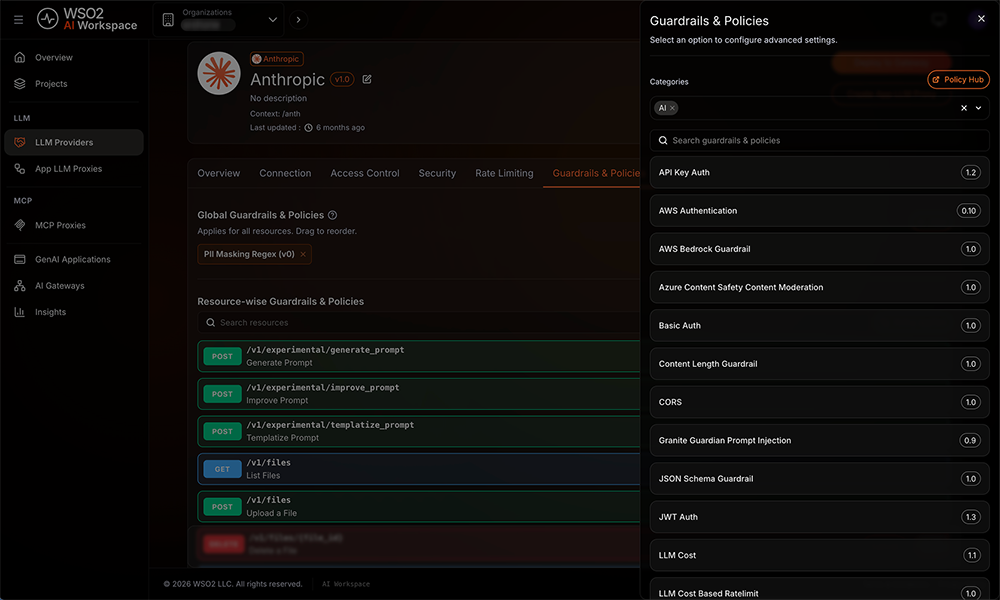The width and height of the screenshot is (1000, 600).
Task: Open AI Gateways in sidebar
Action: tap(73, 286)
